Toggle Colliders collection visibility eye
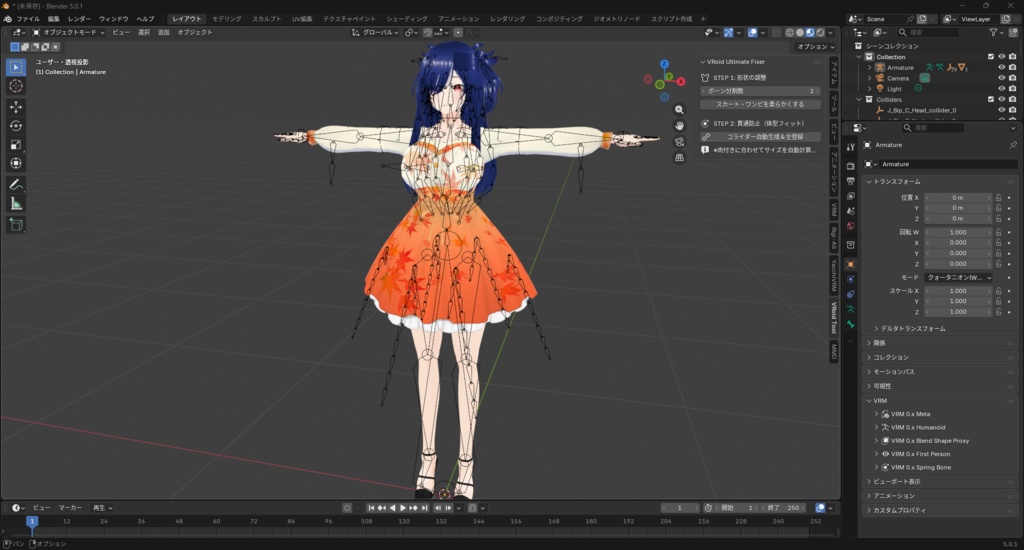The height and width of the screenshot is (550, 1024). pos(1002,99)
